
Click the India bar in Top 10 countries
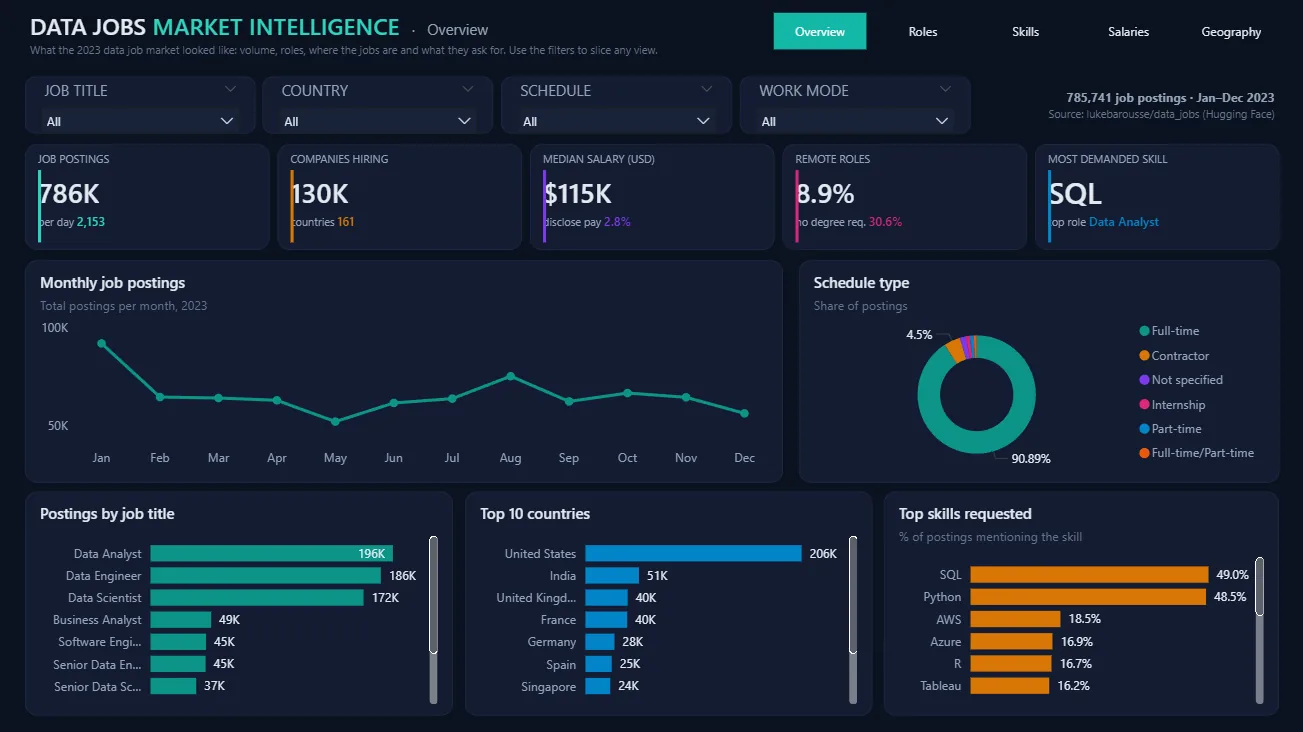[x=612, y=576]
